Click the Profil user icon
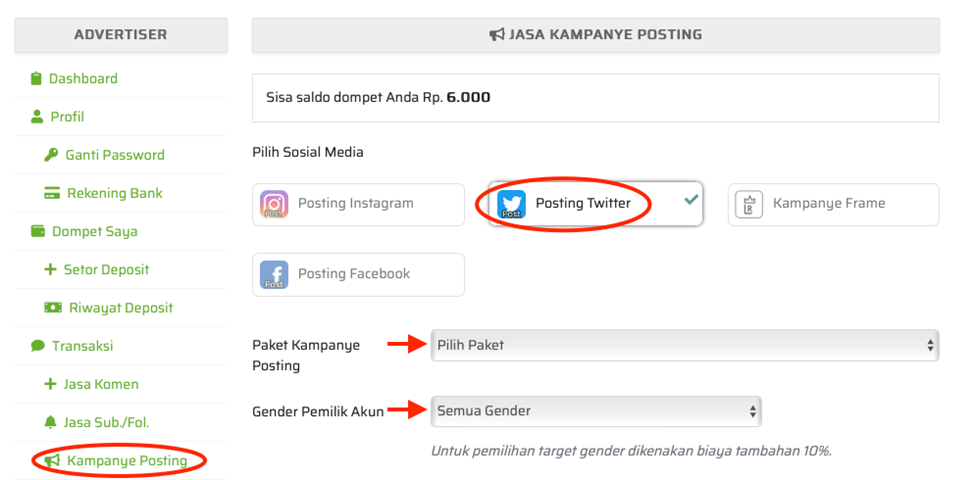The height and width of the screenshot is (480, 975). 38,117
